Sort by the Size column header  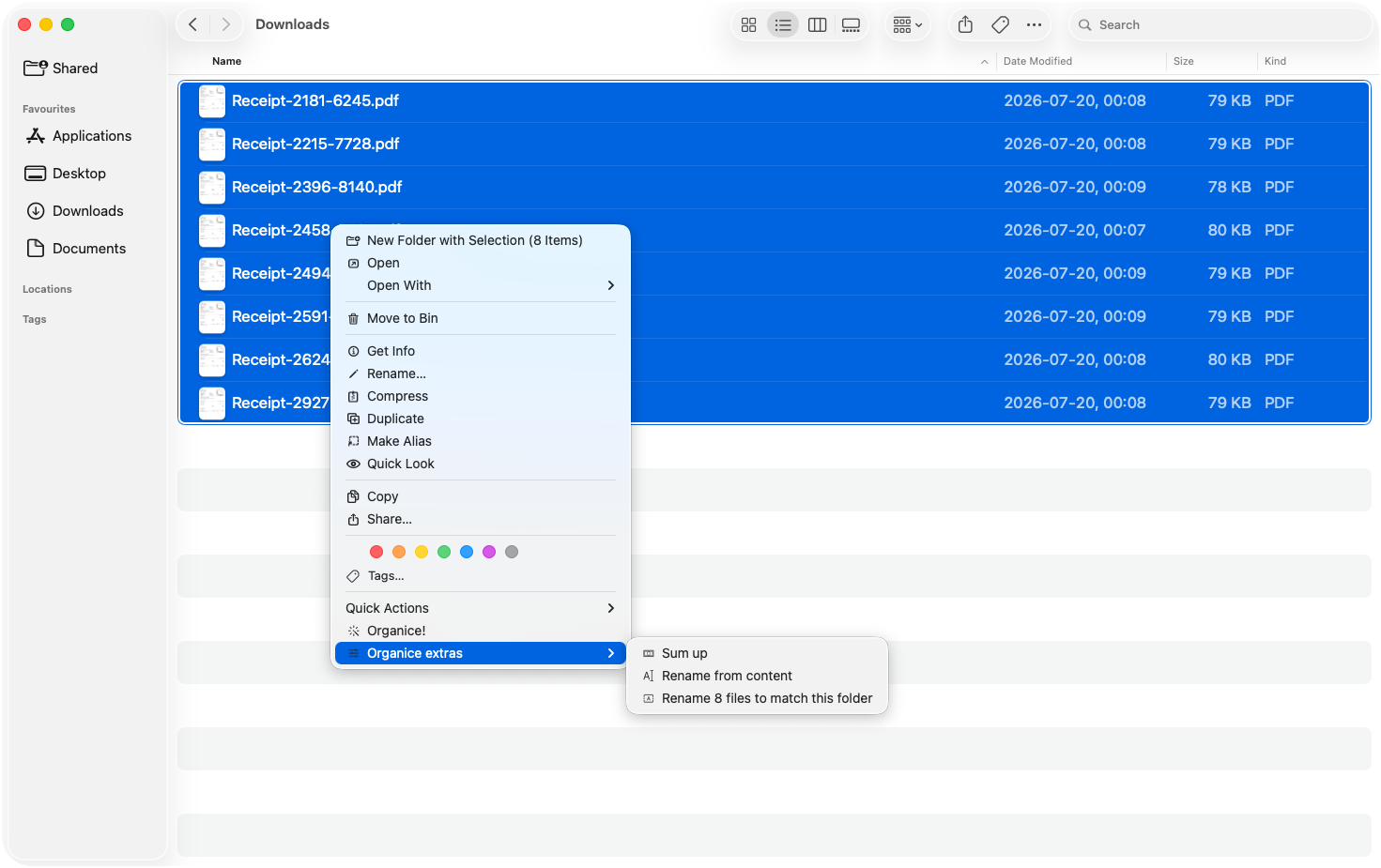pos(1183,61)
